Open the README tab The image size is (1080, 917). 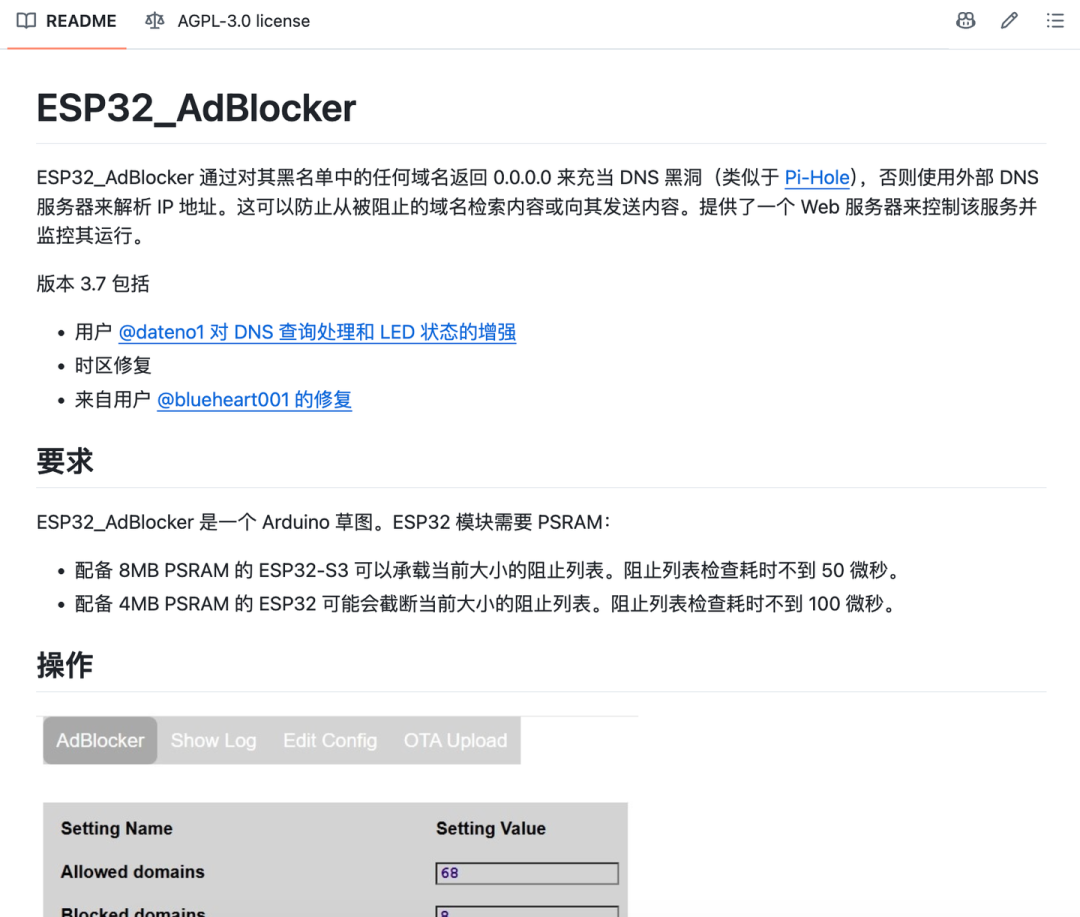(67, 21)
